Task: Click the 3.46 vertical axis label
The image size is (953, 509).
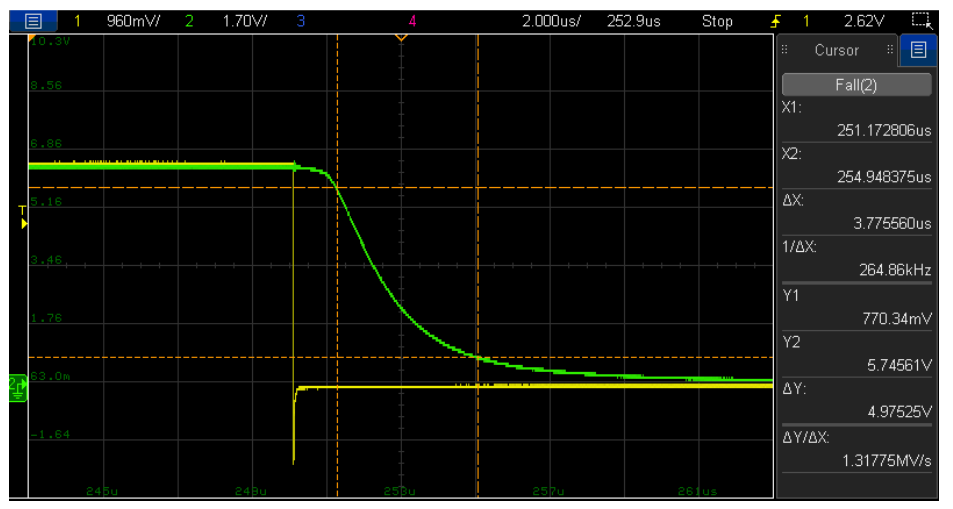Action: coord(46,260)
